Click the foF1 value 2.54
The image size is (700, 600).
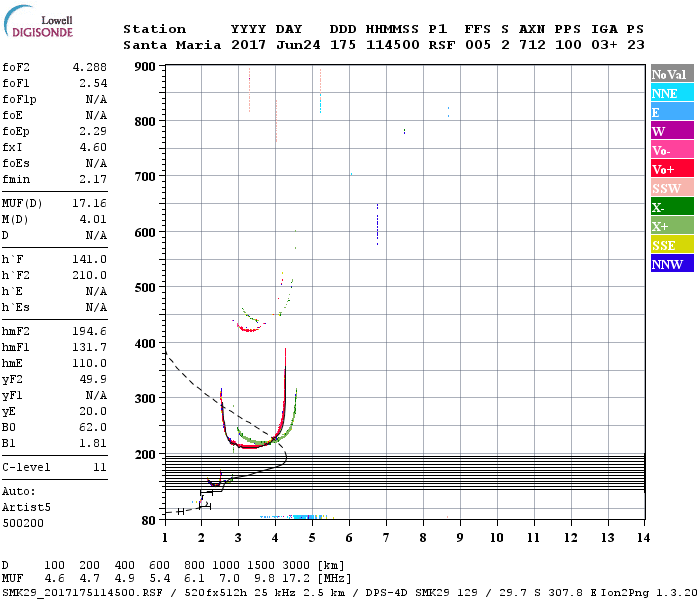tap(93, 83)
